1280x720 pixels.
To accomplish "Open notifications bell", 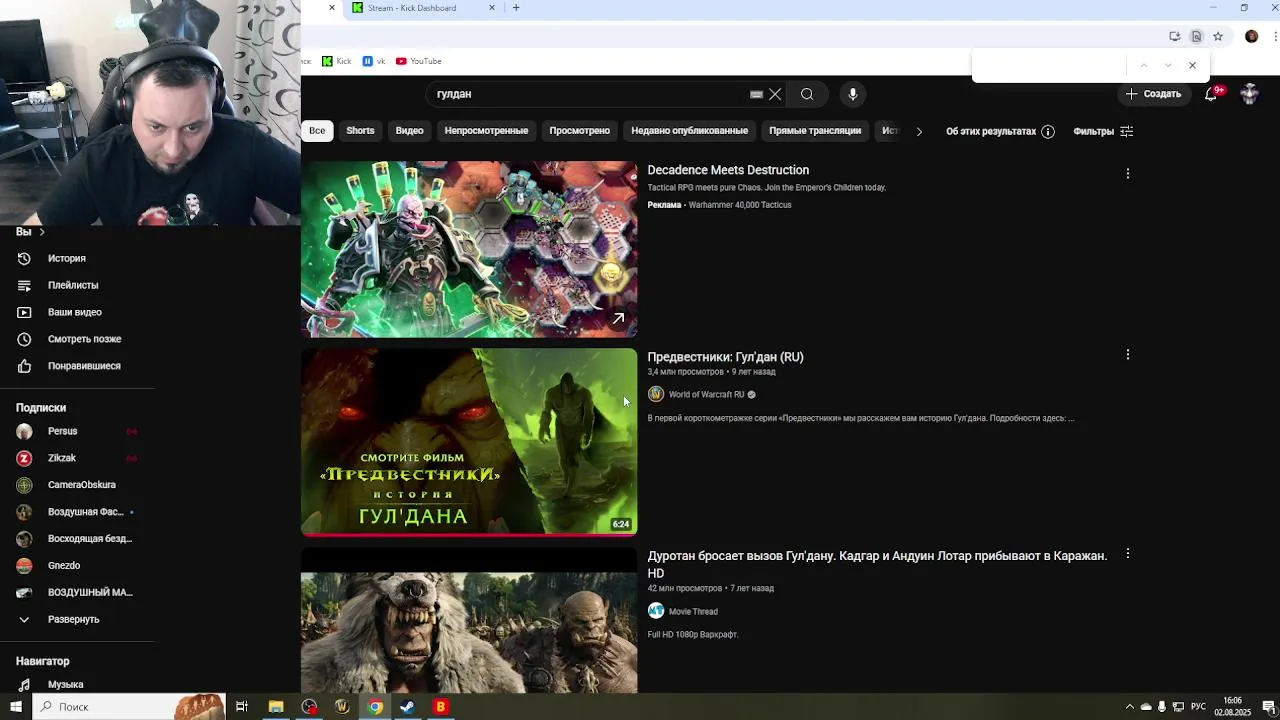I will 1211,94.
